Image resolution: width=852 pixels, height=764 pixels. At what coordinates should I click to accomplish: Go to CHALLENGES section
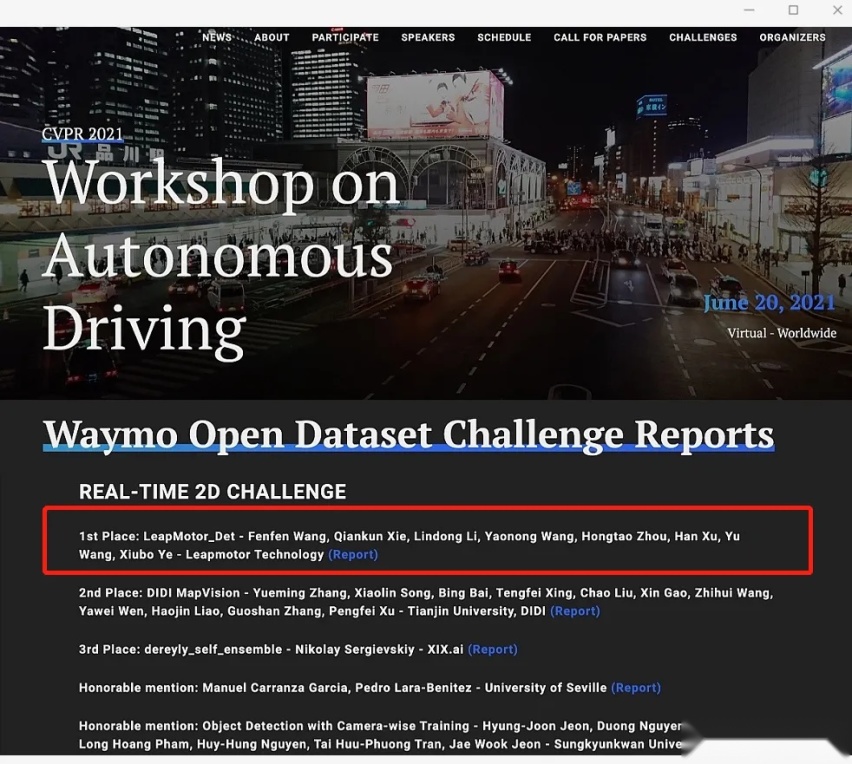point(703,37)
